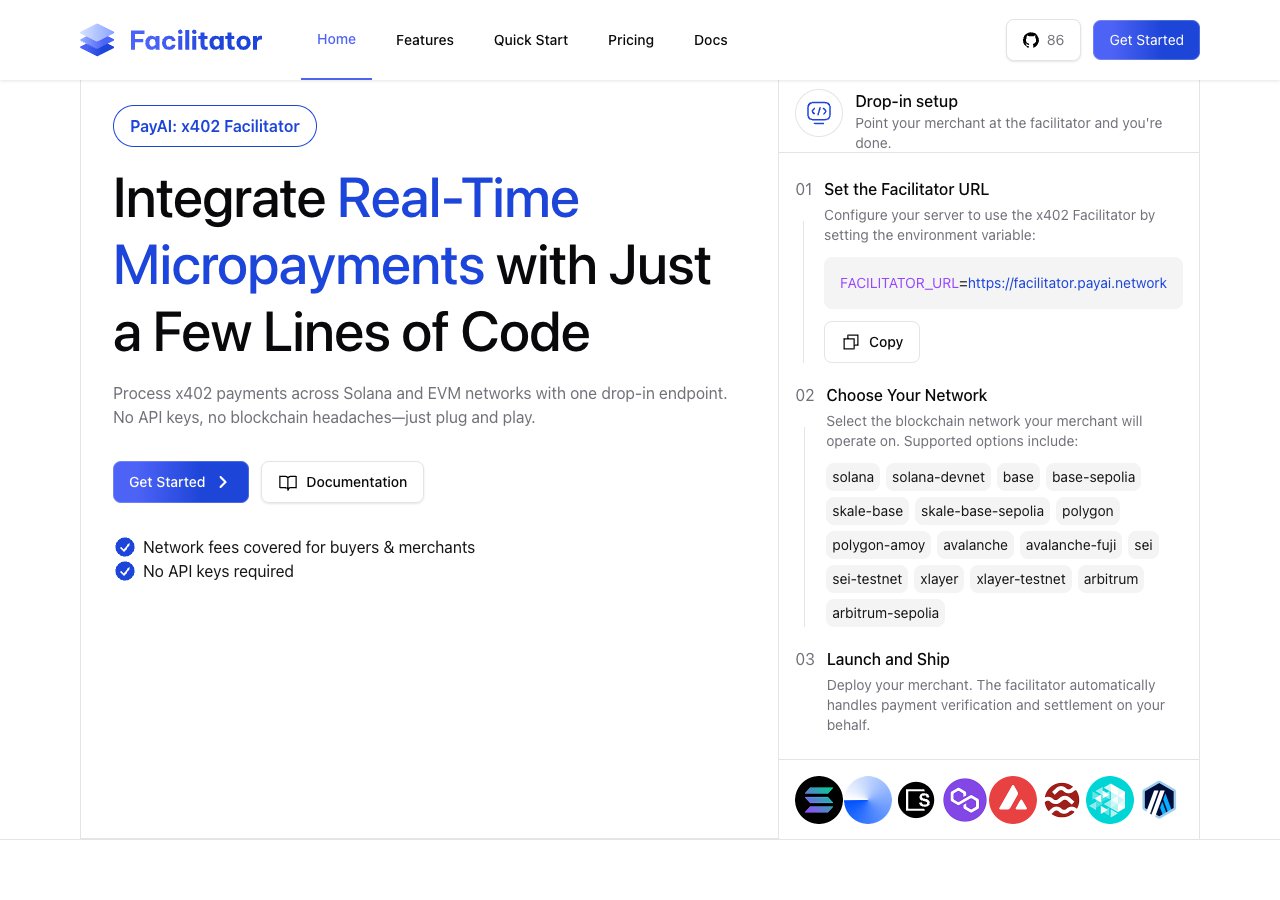Image resolution: width=1280 pixels, height=900 pixels.
Task: Click the "Drop-in setup" title
Action: [x=906, y=101]
